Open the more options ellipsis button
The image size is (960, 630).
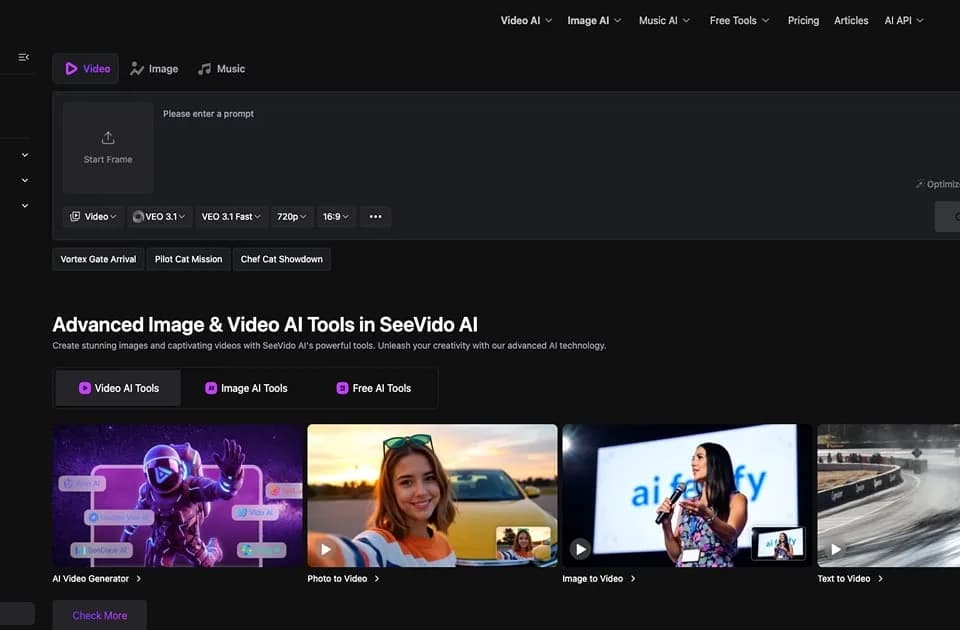click(375, 217)
